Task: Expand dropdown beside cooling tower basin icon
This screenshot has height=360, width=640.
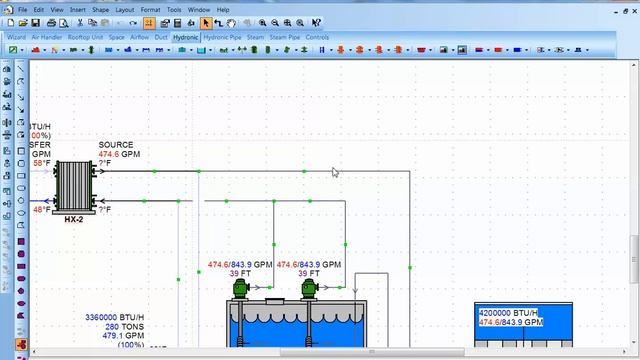Action: pos(210,50)
